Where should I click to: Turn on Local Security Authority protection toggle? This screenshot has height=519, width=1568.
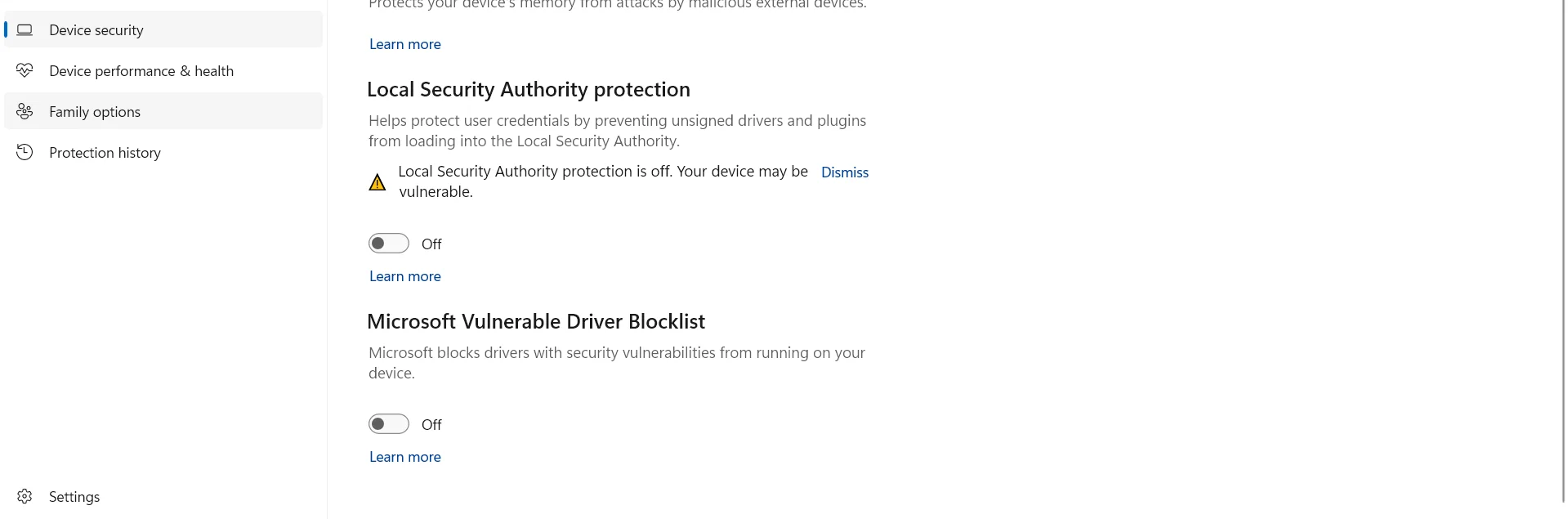coord(389,244)
